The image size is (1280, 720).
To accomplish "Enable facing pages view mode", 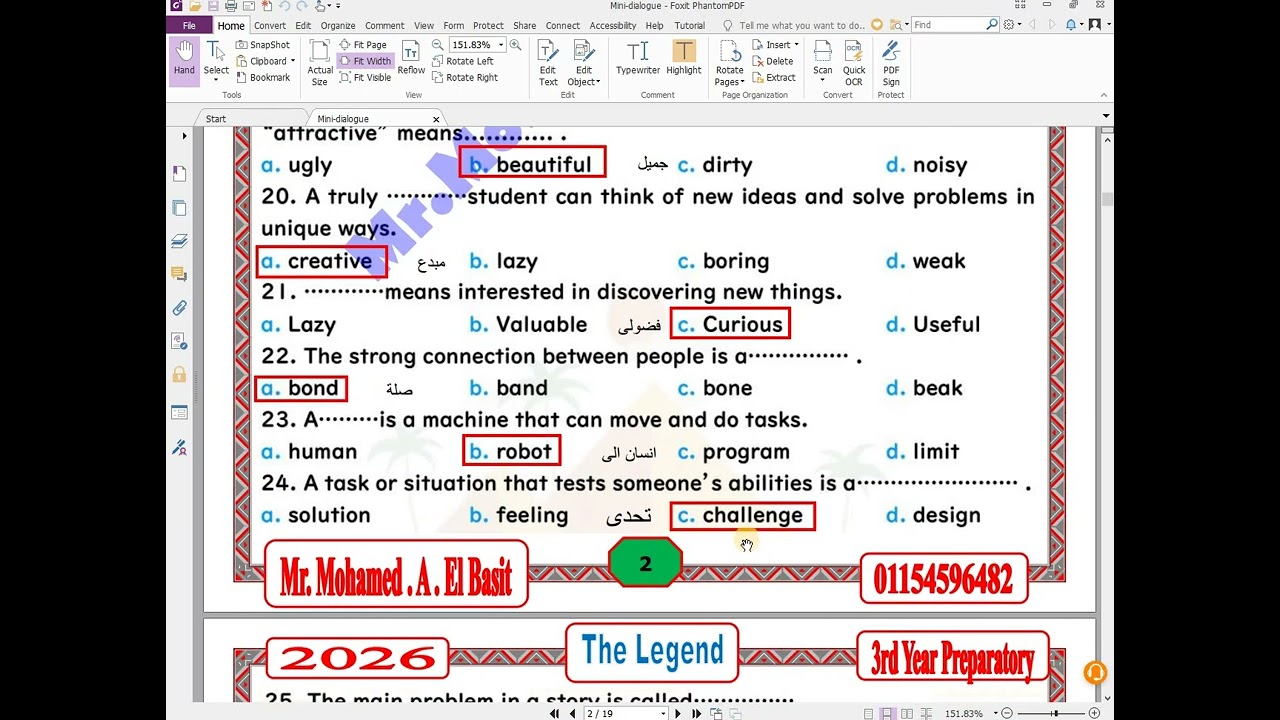I will 906,713.
